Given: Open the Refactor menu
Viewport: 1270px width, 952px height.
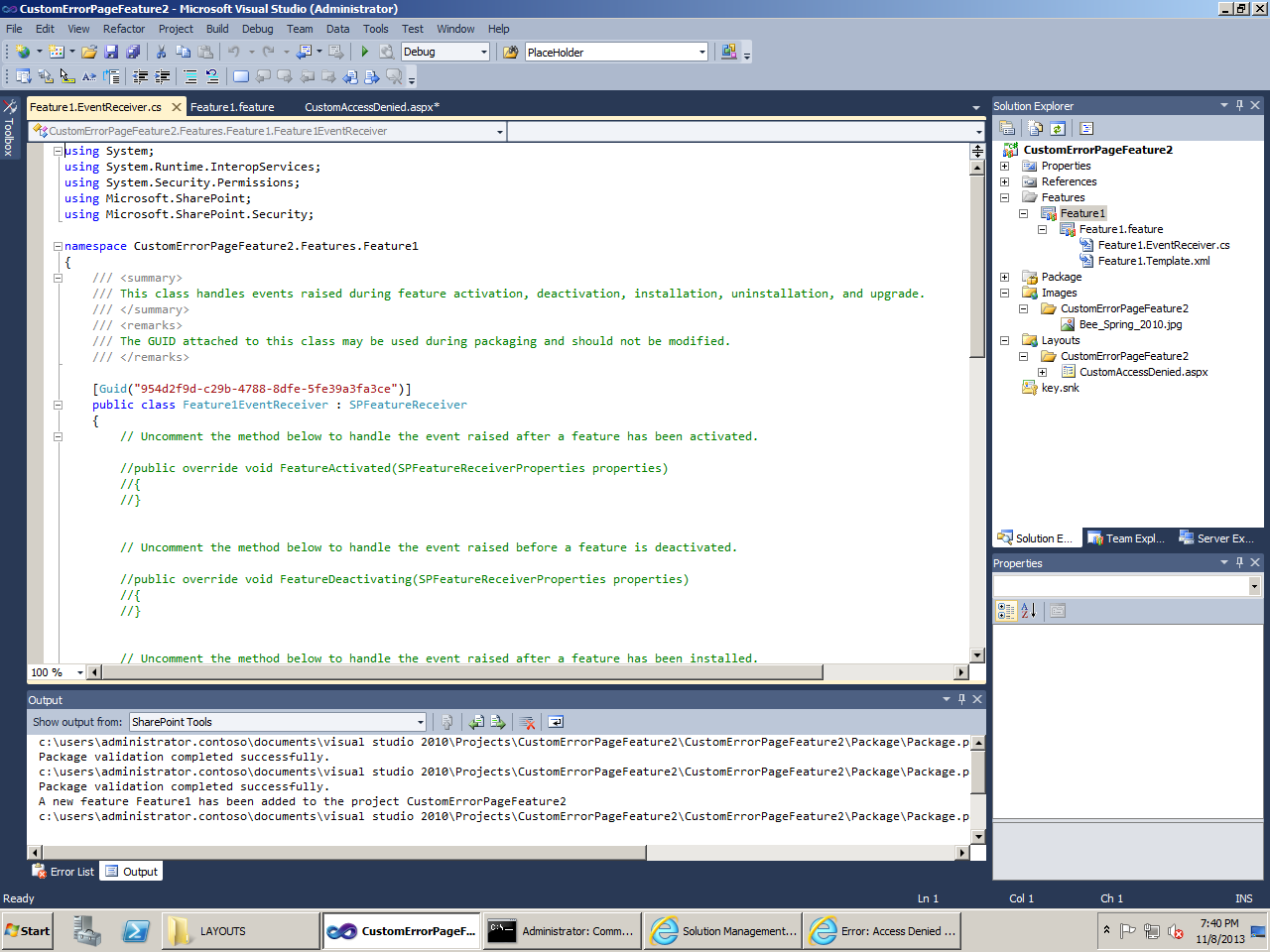Looking at the screenshot, I should (x=124, y=29).
